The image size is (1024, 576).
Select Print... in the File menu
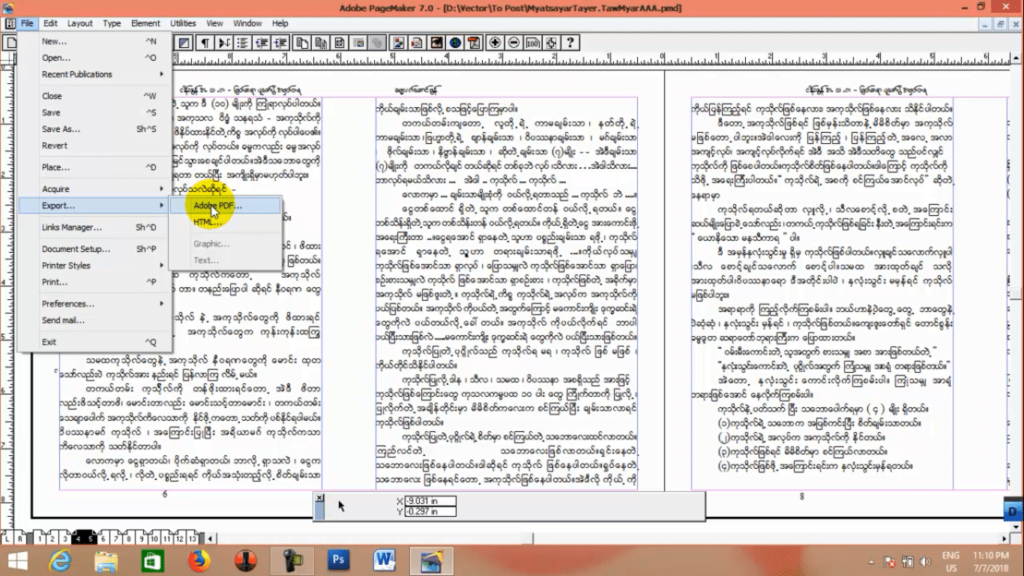[x=95, y=282]
